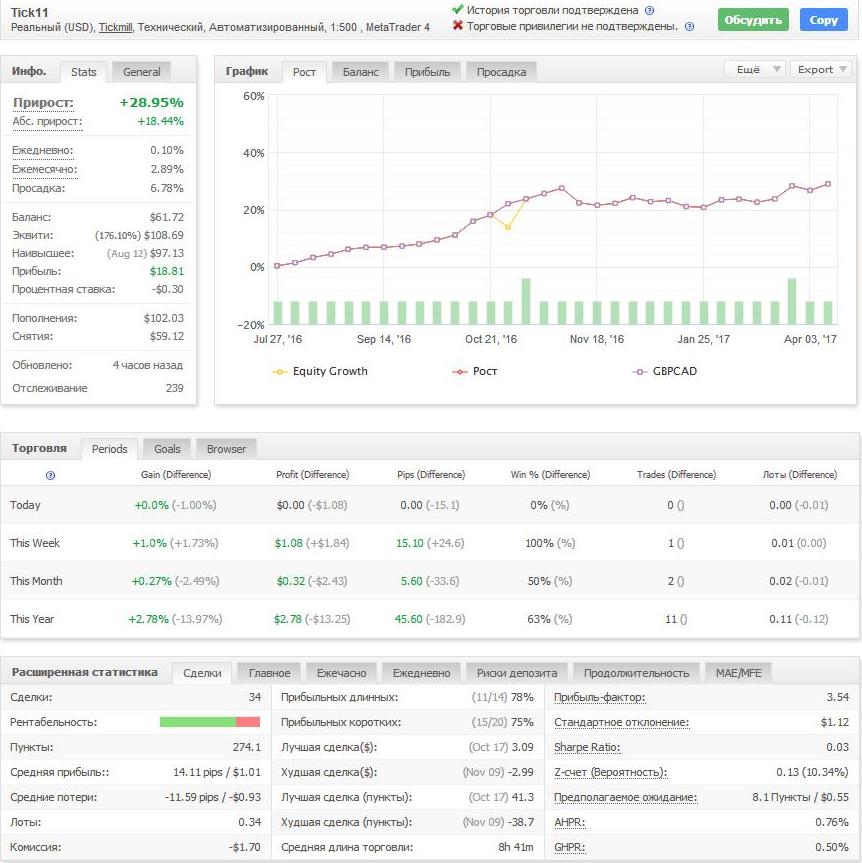Click the This Month row label
Image resolution: width=862 pixels, height=863 pixels.
pos(36,581)
